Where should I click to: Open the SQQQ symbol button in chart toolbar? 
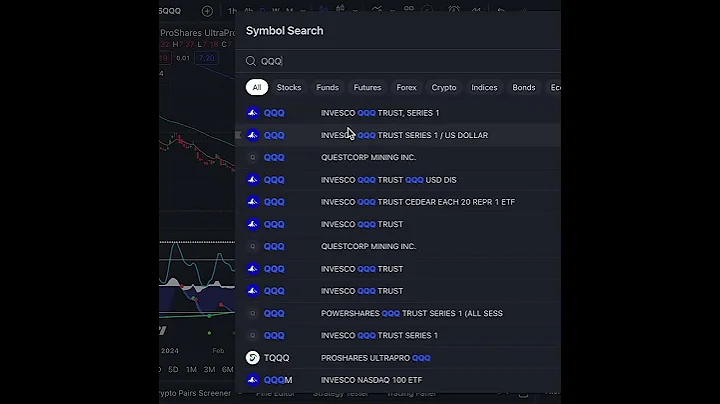click(x=170, y=11)
